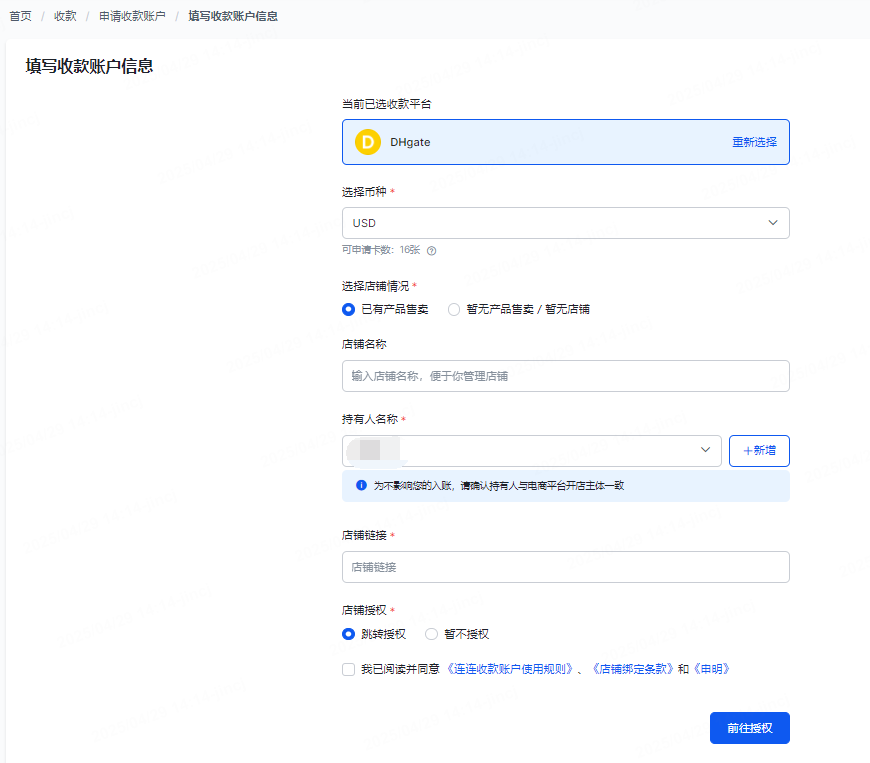
Task: Click the chevron arrow in currency selector
Action: (x=772, y=223)
